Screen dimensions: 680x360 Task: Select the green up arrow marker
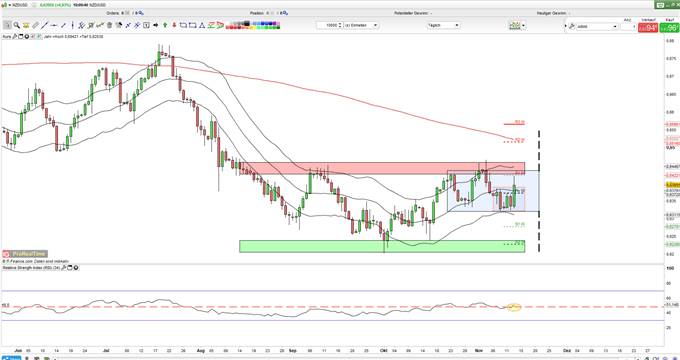click(165, 25)
